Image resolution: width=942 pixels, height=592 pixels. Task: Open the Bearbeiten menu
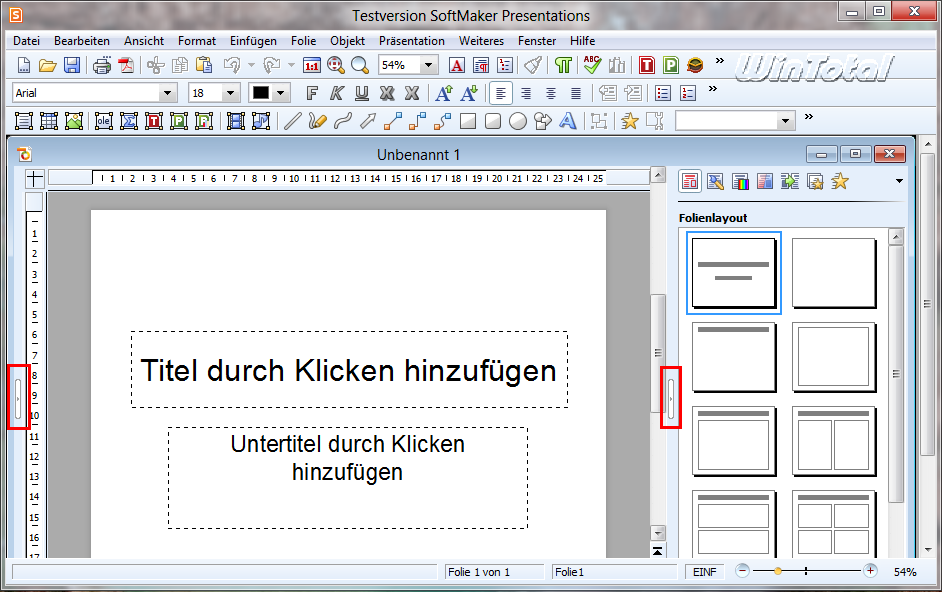(x=82, y=41)
